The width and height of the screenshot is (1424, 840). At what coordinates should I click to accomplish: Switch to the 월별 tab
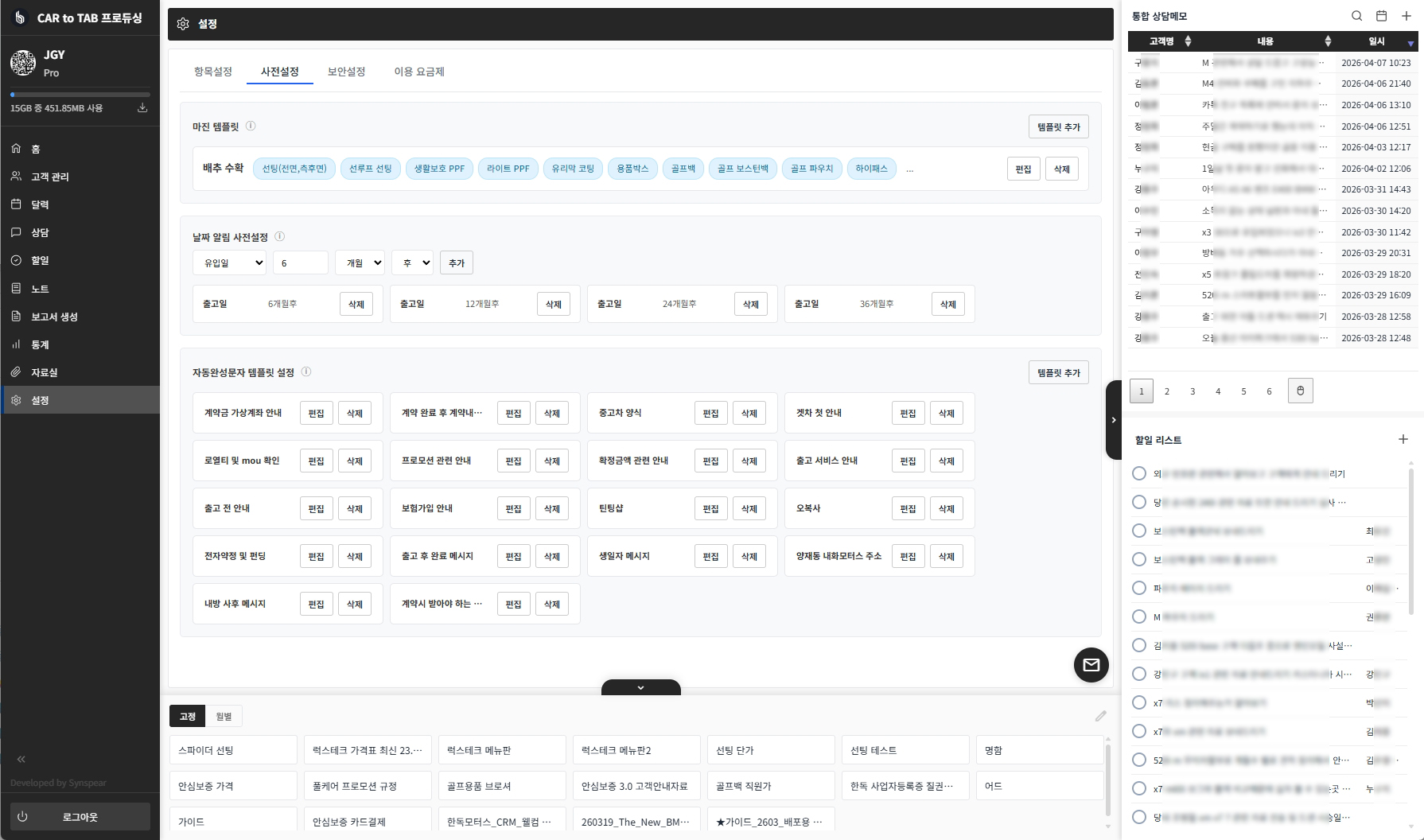(224, 716)
